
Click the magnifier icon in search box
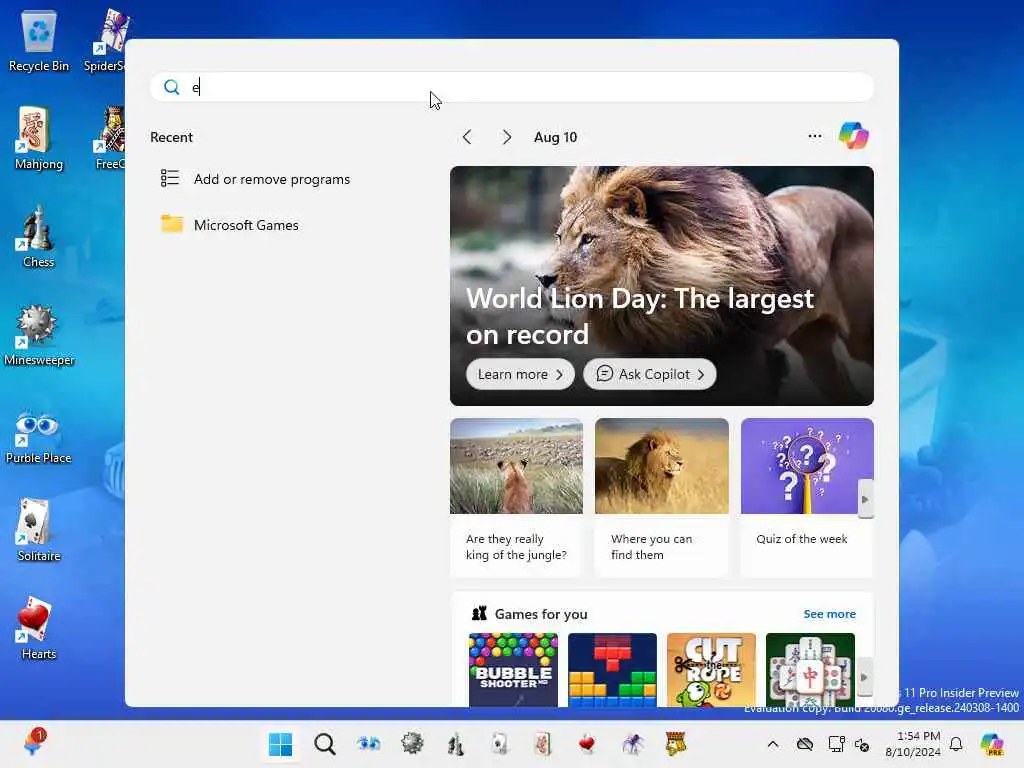tap(172, 87)
